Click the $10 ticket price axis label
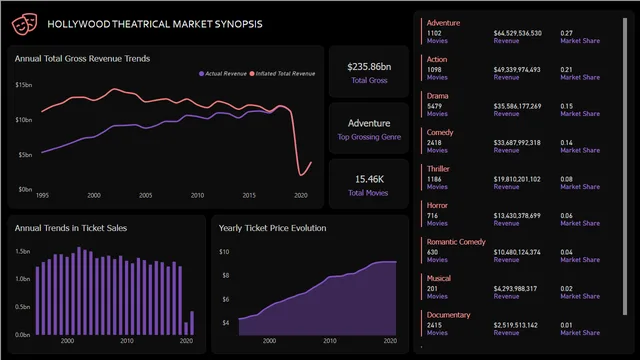 coord(224,252)
